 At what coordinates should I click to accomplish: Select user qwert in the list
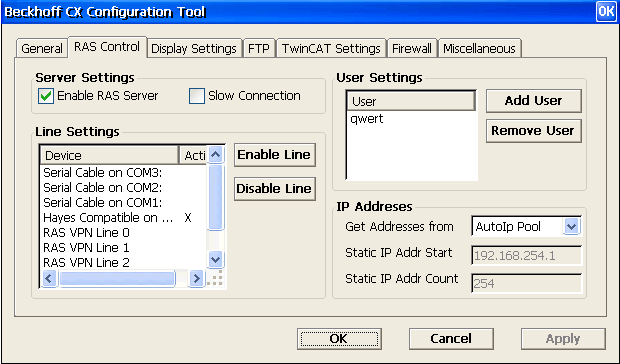tap(367, 119)
